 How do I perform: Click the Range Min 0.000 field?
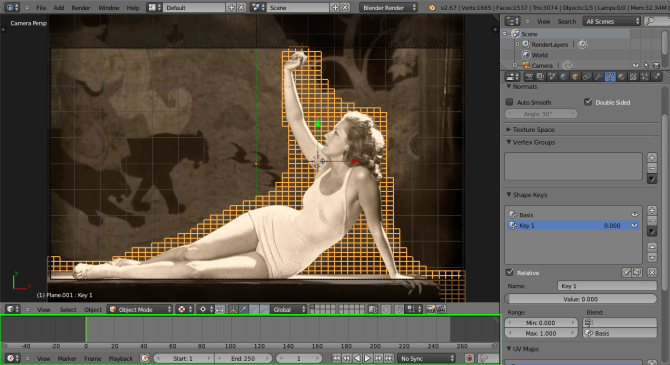pos(541,322)
